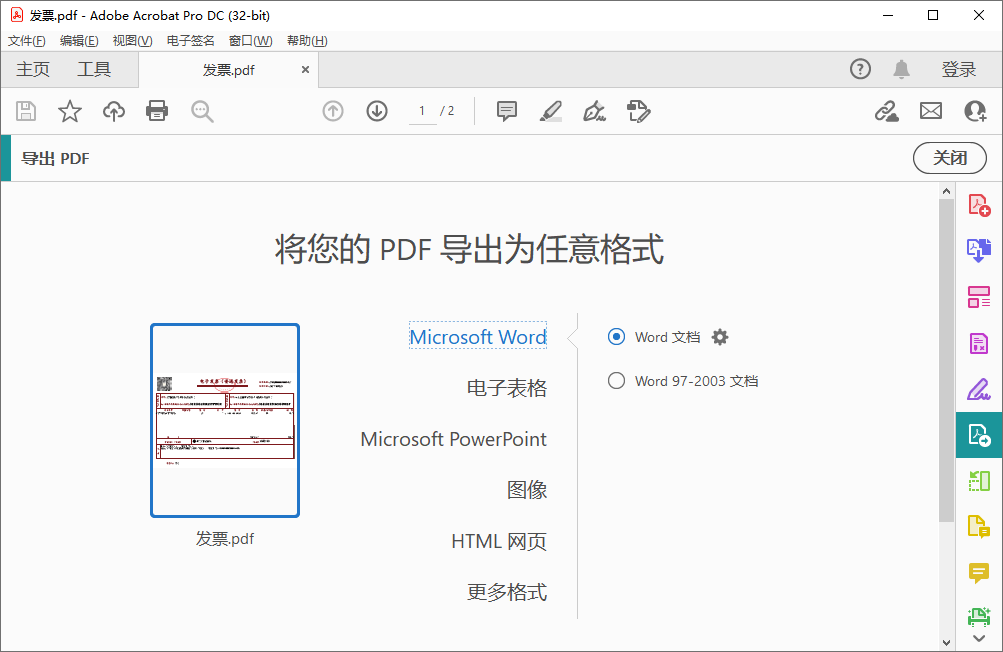Choose HTML 网页 export format
Screen dimensions: 1003x652
[499, 541]
